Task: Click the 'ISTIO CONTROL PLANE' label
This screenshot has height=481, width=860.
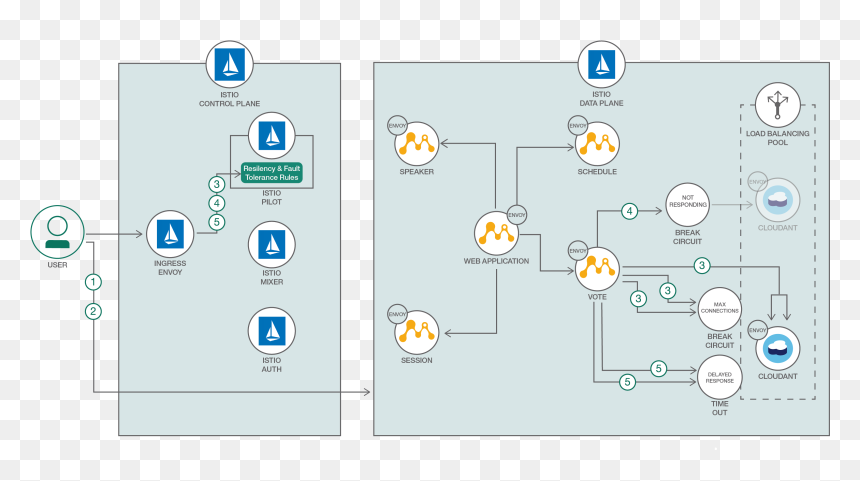Action: pos(229,99)
